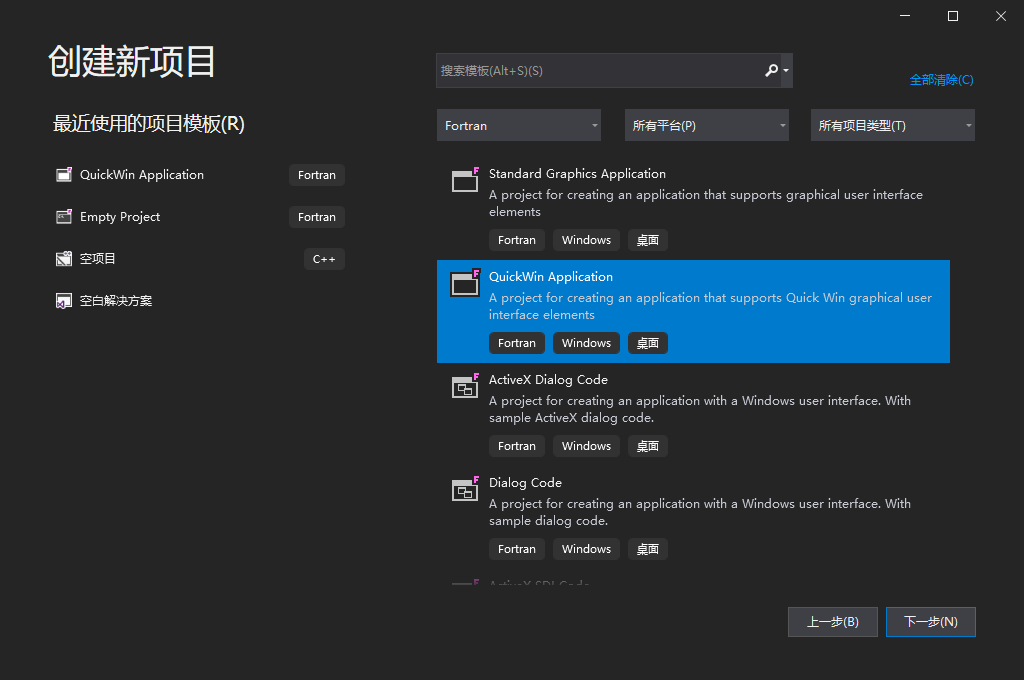The width and height of the screenshot is (1024, 680).
Task: Click the 桌面 tag under Standard Graphics Application
Action: [x=647, y=239]
